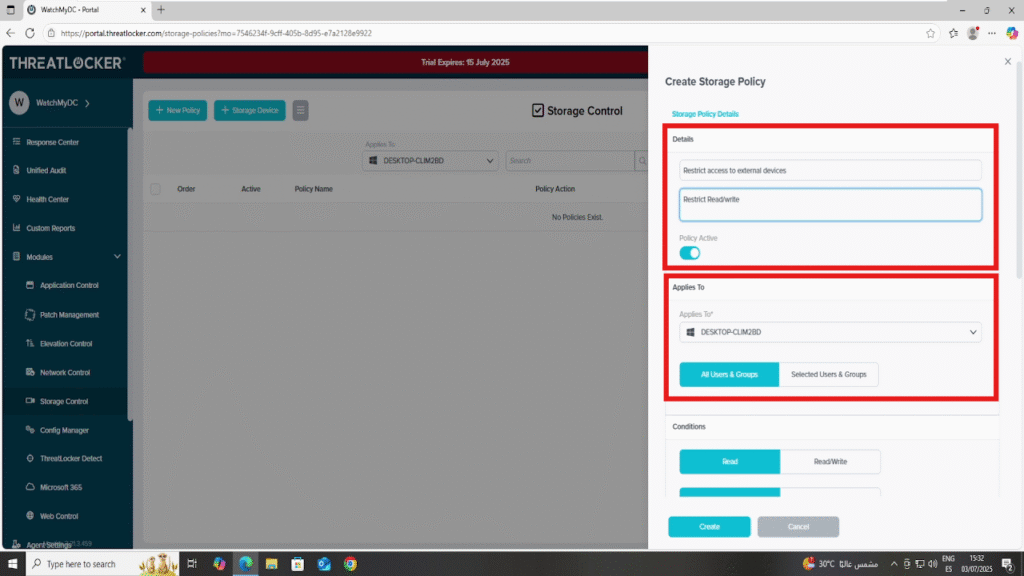
Task: Go back in the browser
Action: (10, 33)
